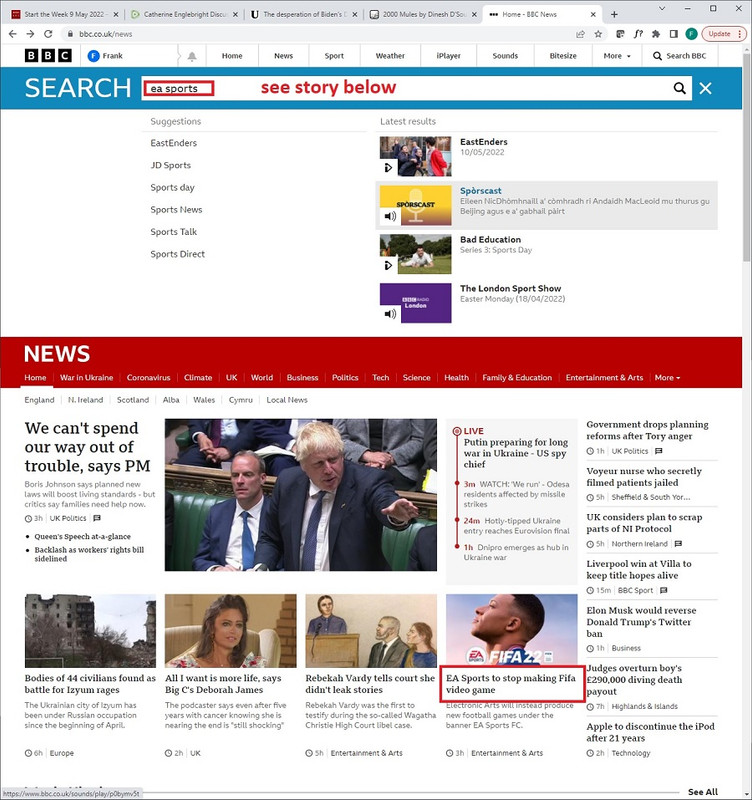Screen dimensions: 752x800
Task: Open the FIFA 22 story image
Action: click(511, 631)
